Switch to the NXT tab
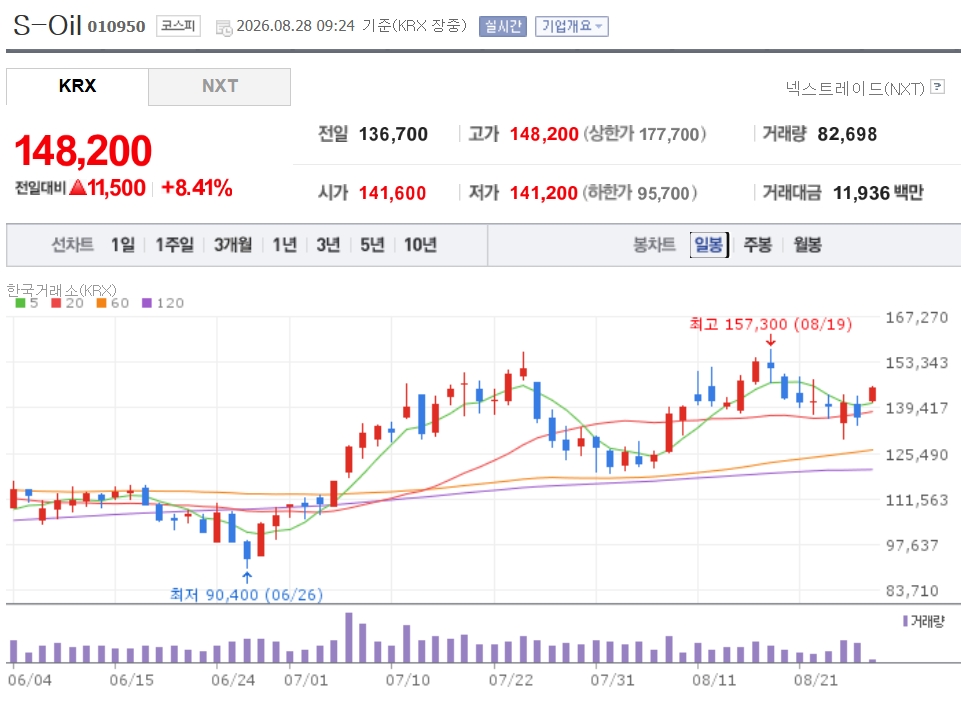 [219, 86]
